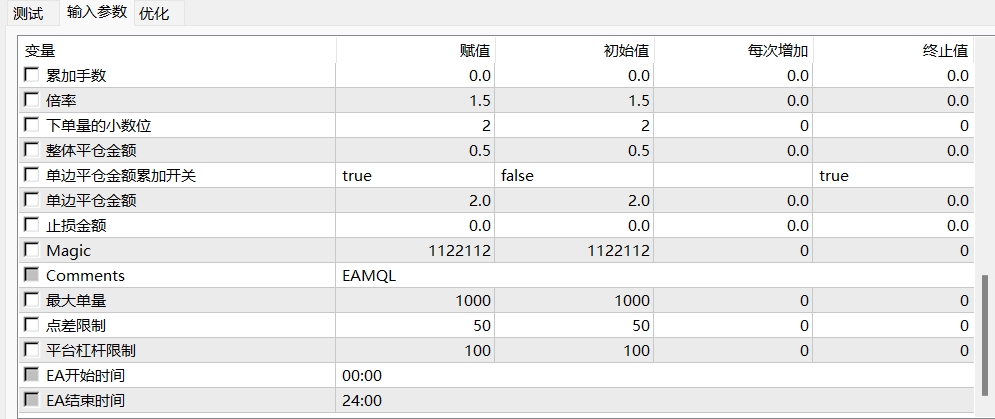Viewport: 995px width, 419px height.
Task: Check the 下单量的小数位 checkbox
Action: point(32,125)
